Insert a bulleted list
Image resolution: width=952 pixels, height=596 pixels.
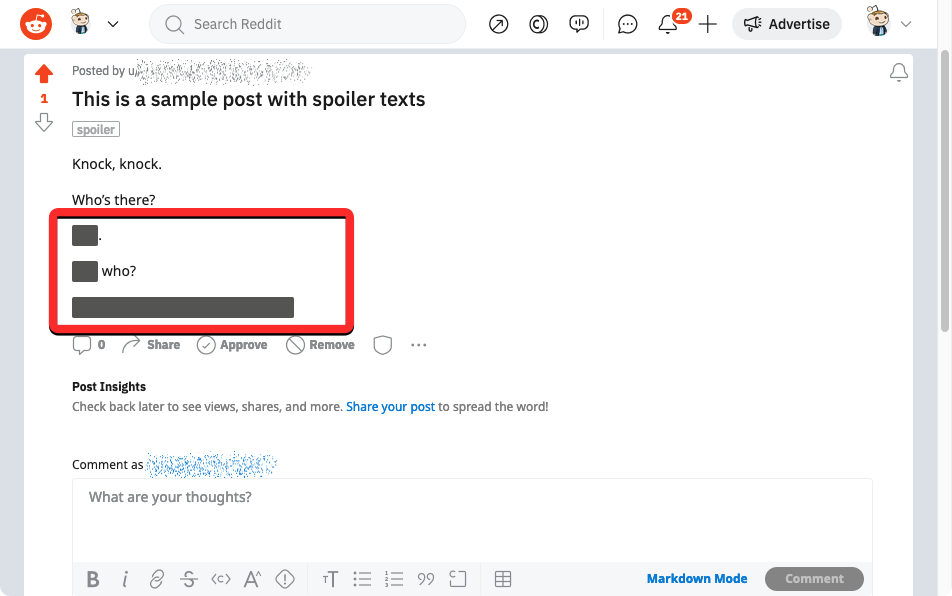click(362, 579)
